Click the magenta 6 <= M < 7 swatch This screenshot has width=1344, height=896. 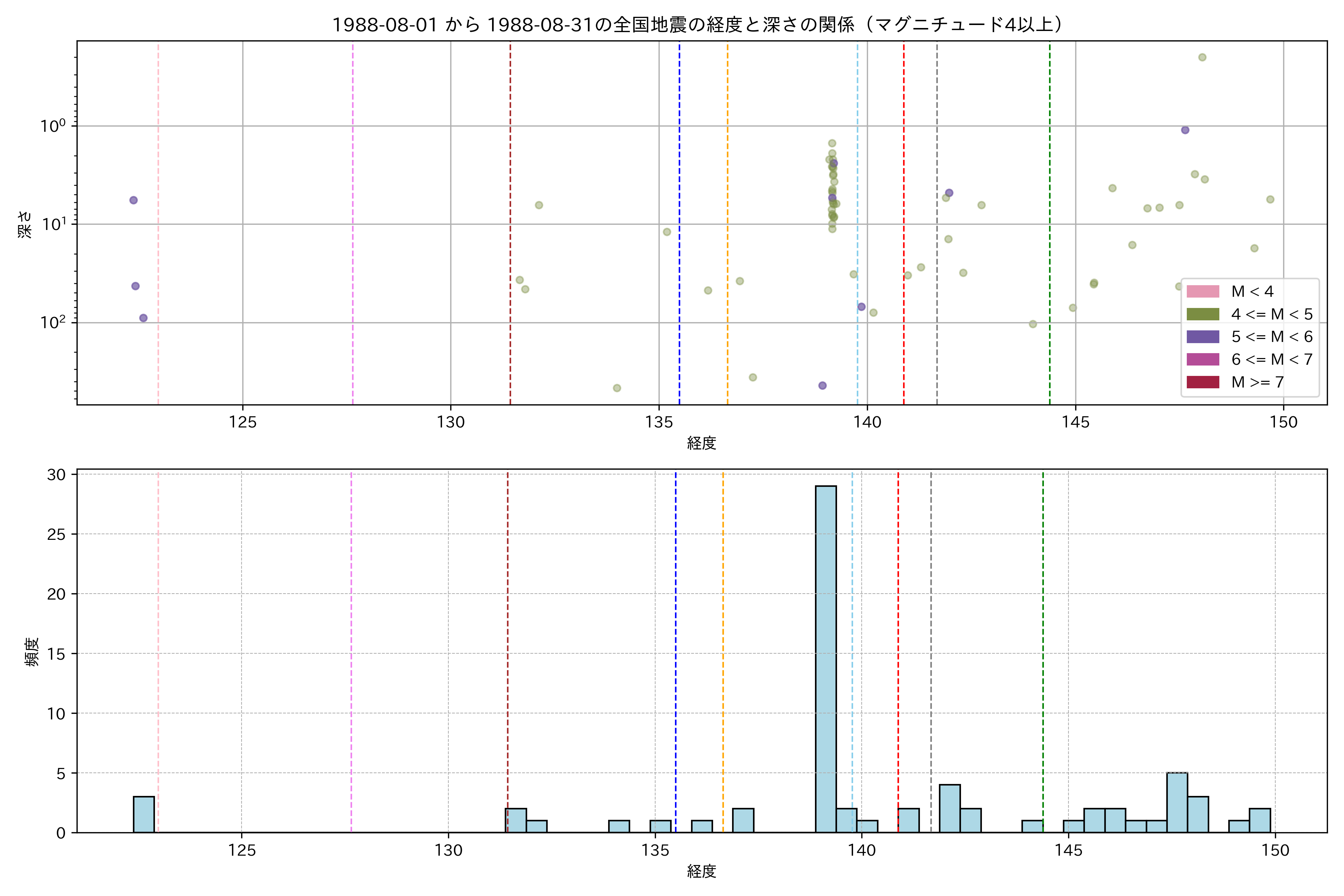[x=1202, y=360]
